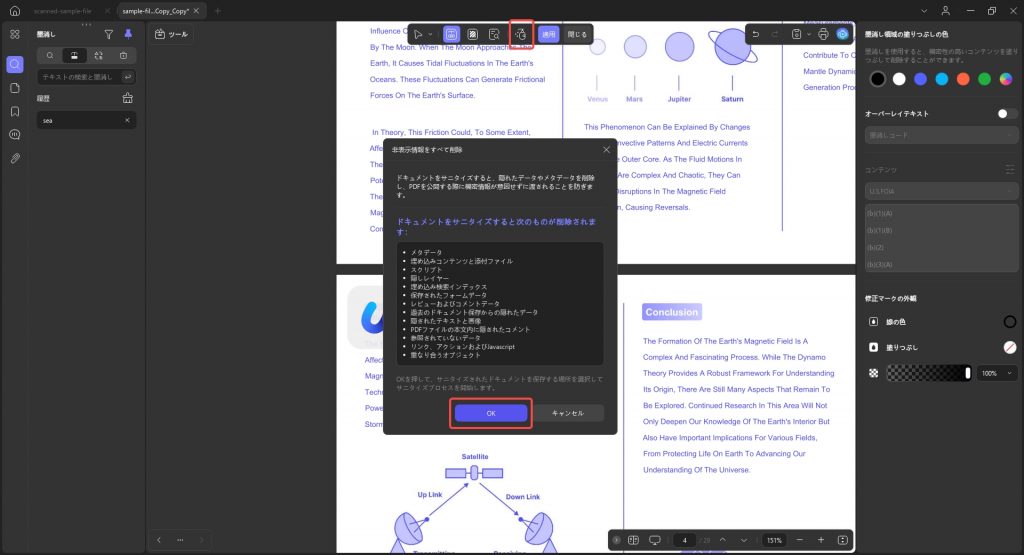Image resolution: width=1024 pixels, height=555 pixels.
Task: Click the filter funnel icon in redaction panel
Action: pyautogui.click(x=108, y=34)
